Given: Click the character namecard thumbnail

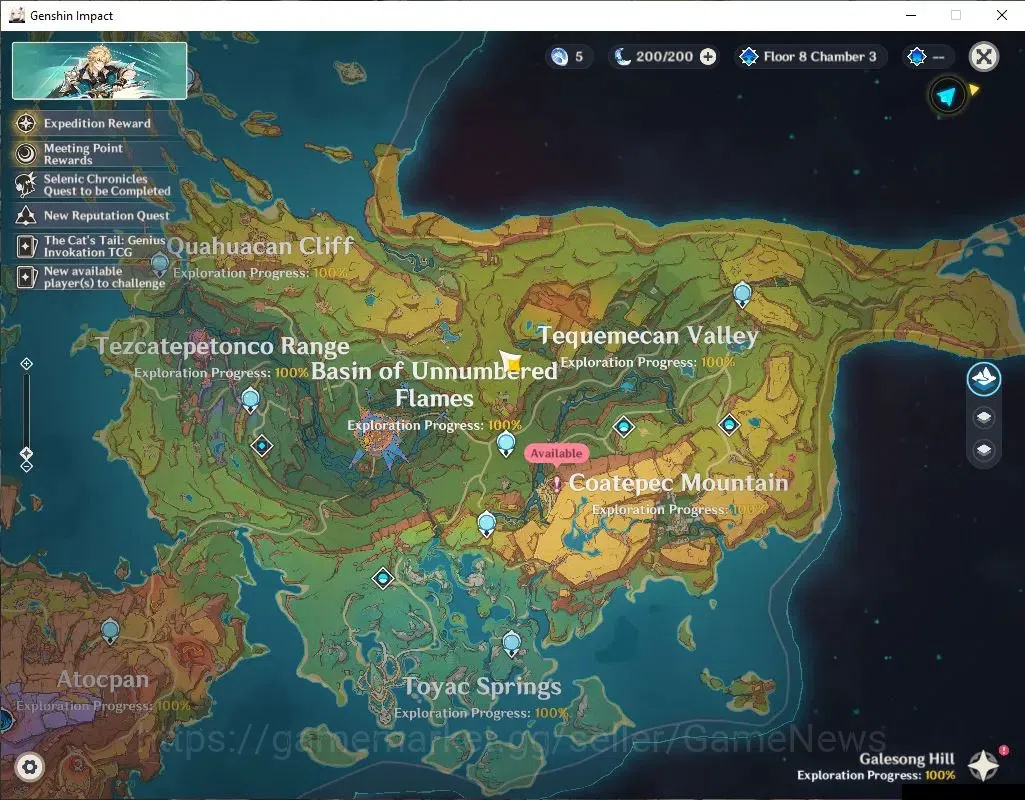Looking at the screenshot, I should click(99, 71).
